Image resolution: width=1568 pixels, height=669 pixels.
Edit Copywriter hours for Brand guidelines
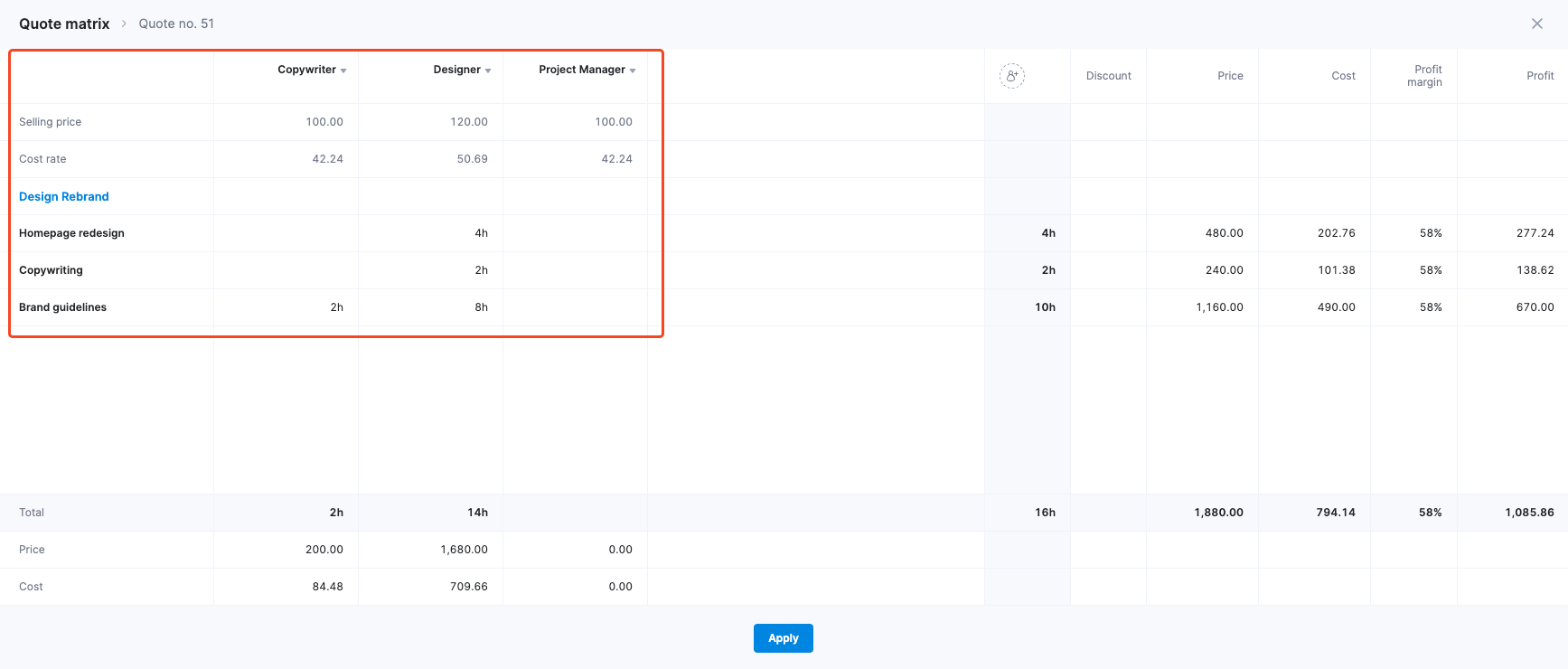(336, 307)
